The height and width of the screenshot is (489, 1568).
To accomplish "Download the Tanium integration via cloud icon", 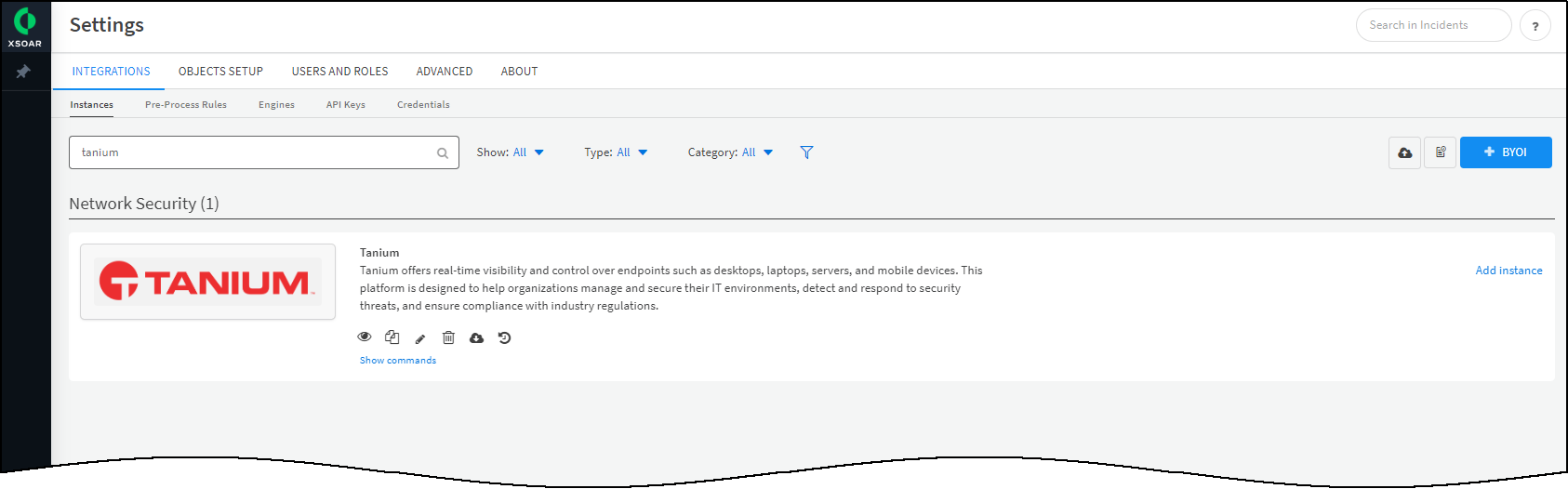I will [x=476, y=338].
